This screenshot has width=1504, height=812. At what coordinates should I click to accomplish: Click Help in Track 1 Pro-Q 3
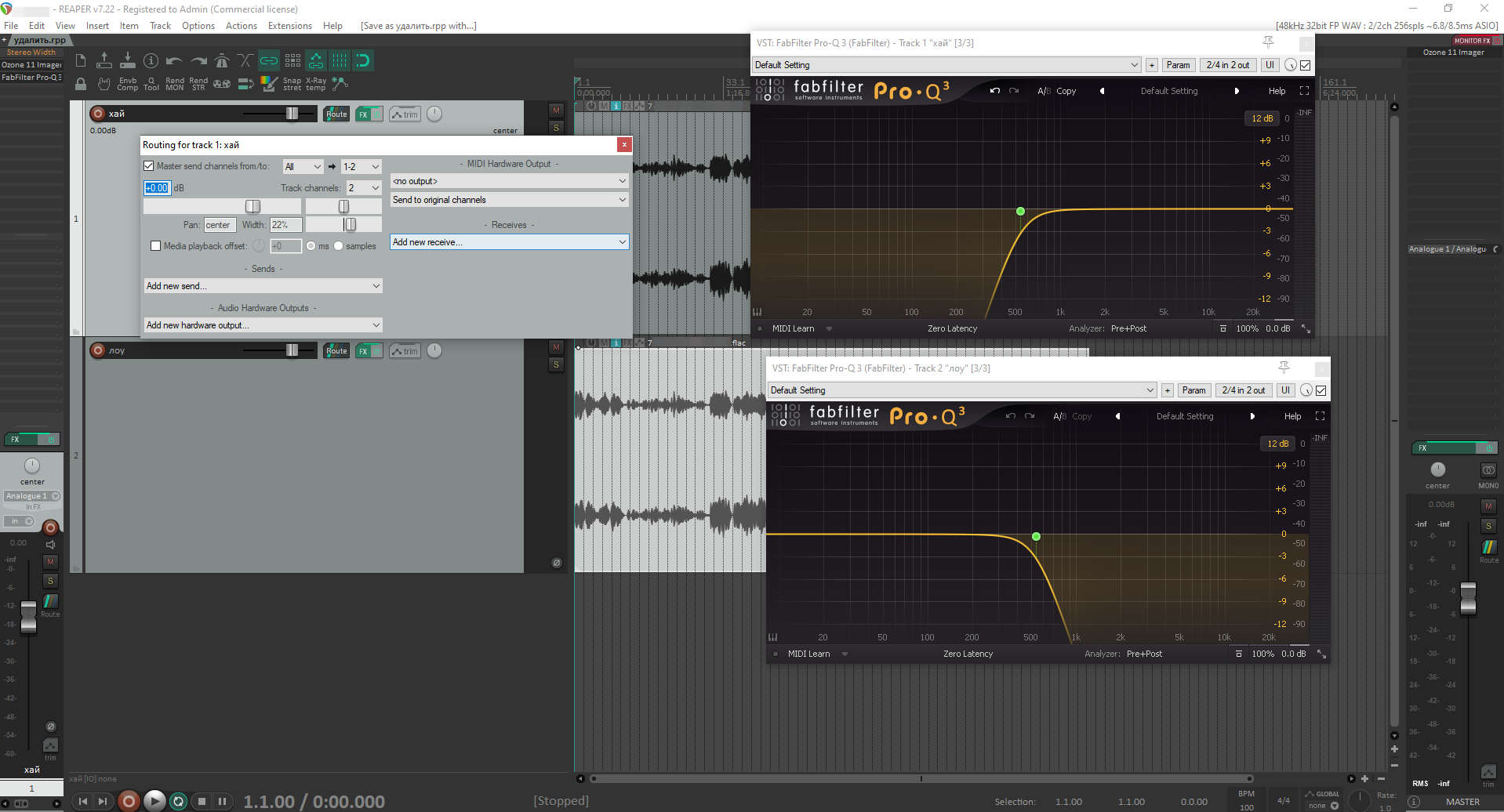point(1277,91)
